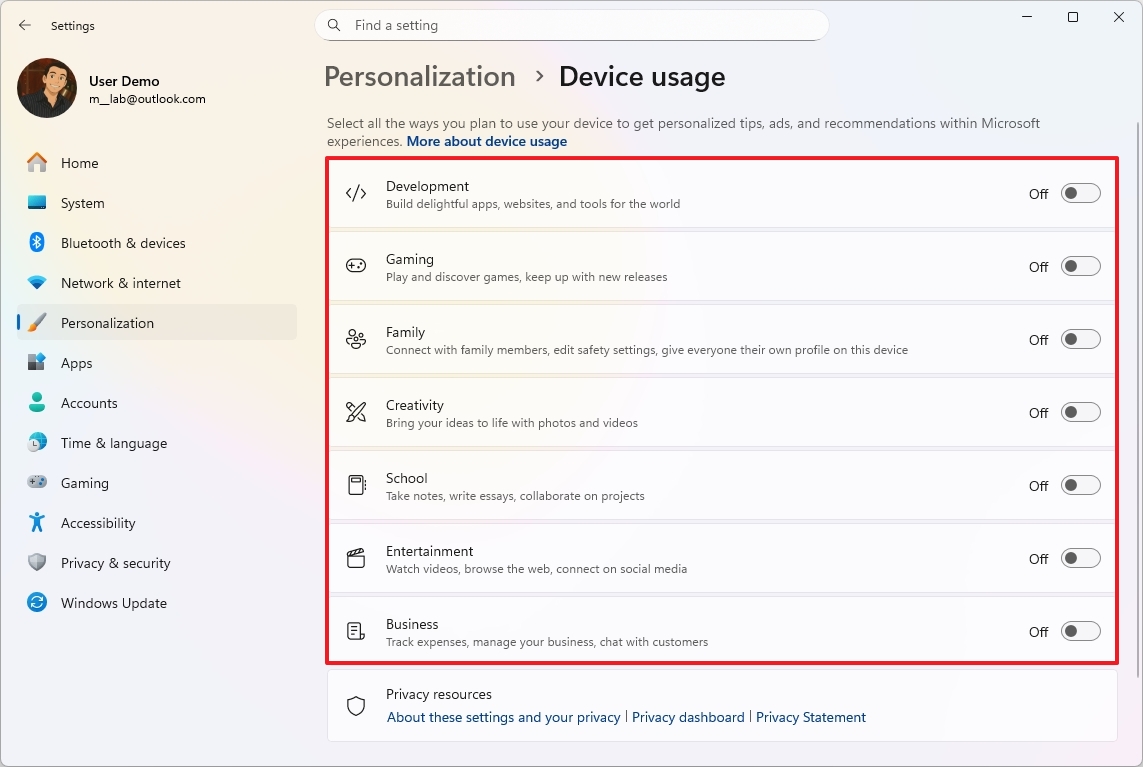The width and height of the screenshot is (1143, 767).
Task: Open System settings from the sidebar
Action: click(37, 202)
